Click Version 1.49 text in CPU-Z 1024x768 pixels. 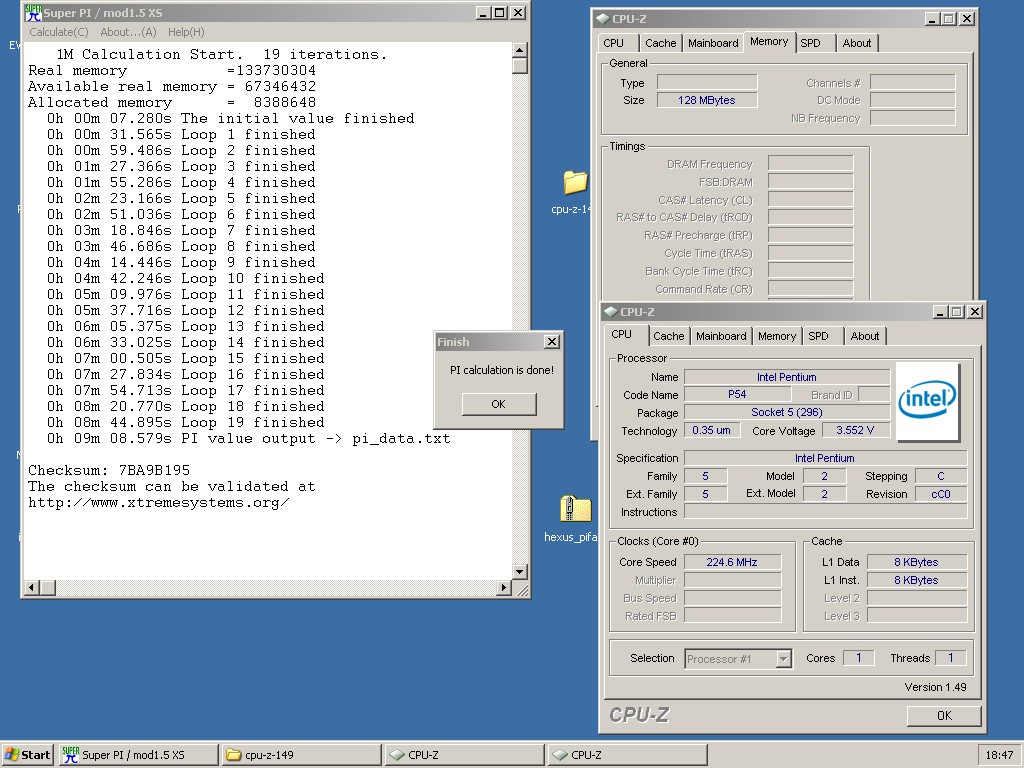pyautogui.click(x=935, y=687)
